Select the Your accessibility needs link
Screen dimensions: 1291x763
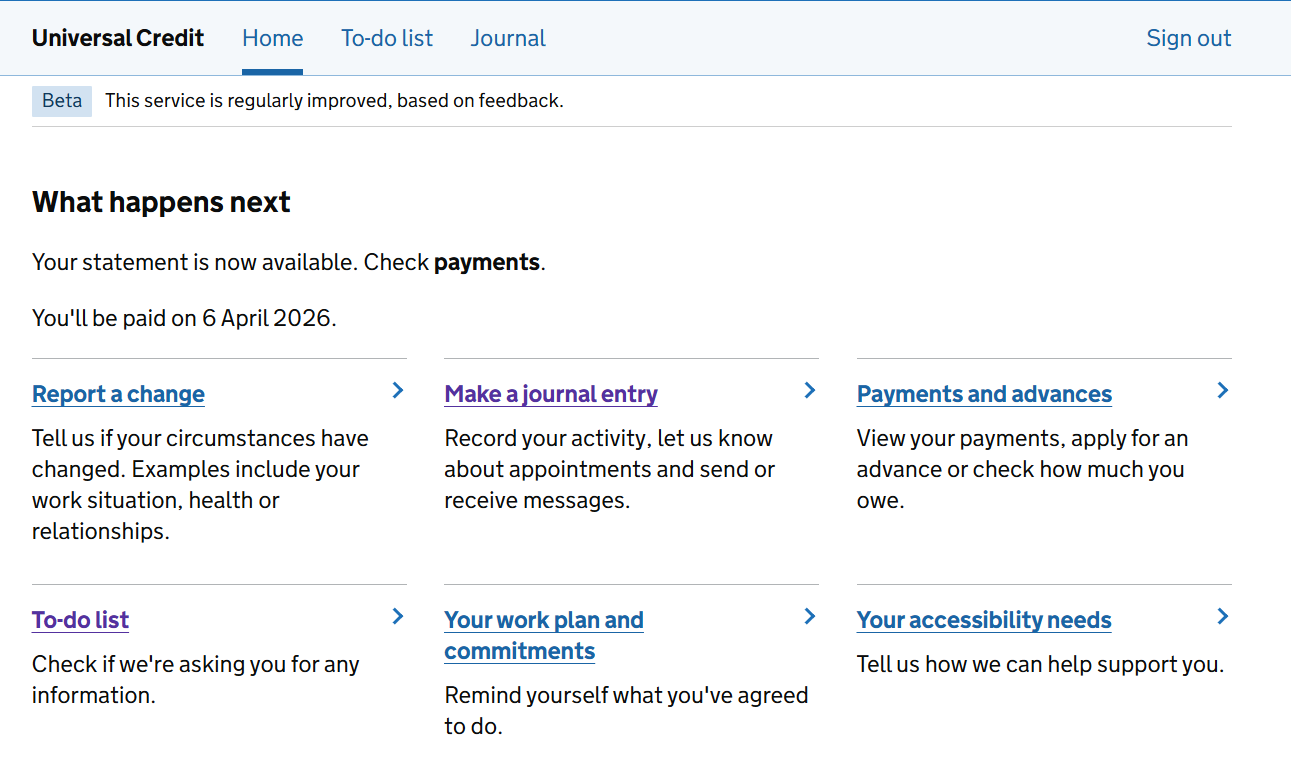(x=984, y=620)
